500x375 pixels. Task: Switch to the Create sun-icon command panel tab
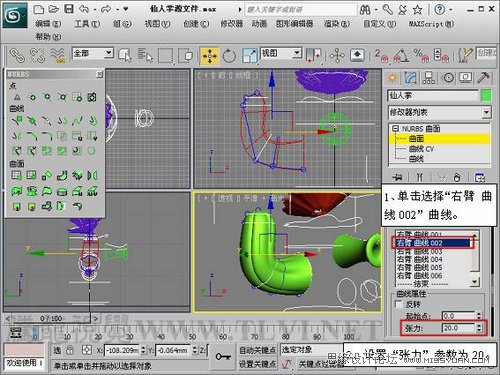pyautogui.click(x=392, y=78)
